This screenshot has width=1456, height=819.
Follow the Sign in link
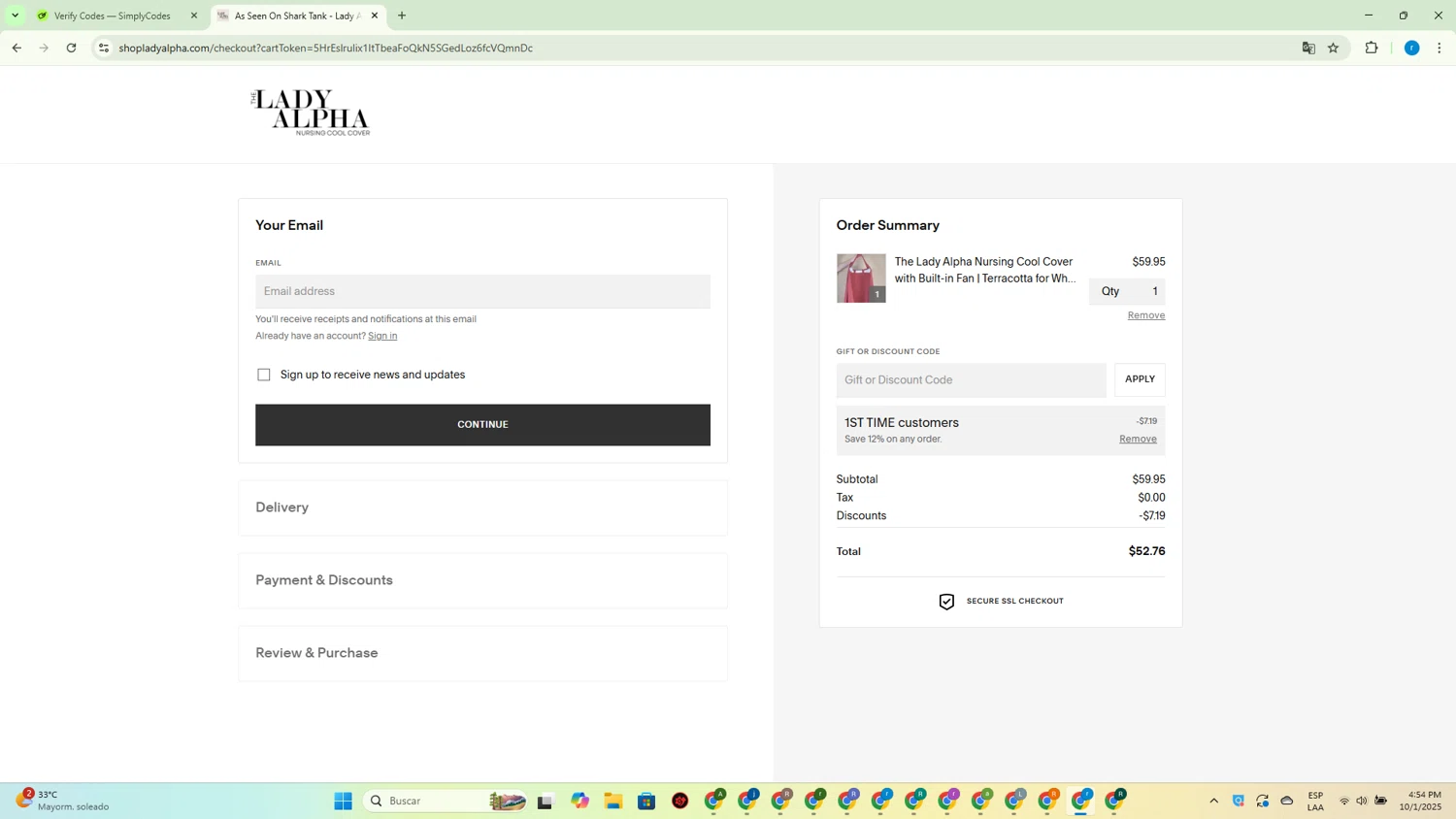pos(382,336)
